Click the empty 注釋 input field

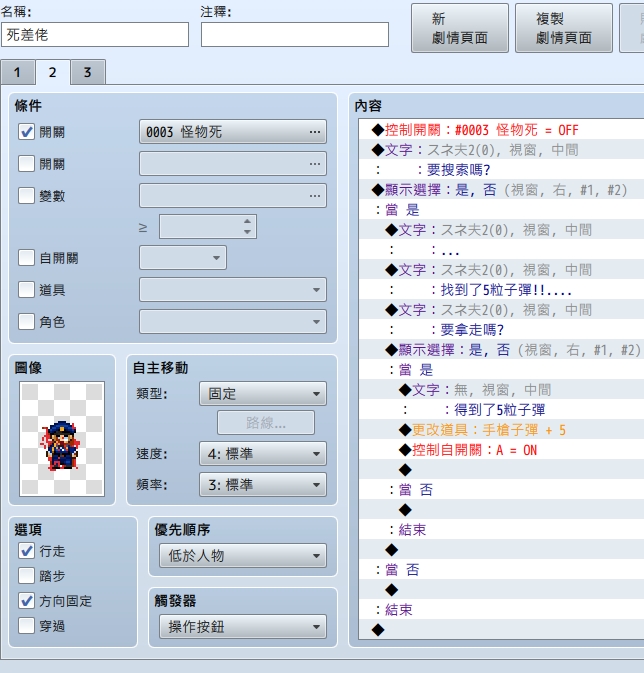295,35
